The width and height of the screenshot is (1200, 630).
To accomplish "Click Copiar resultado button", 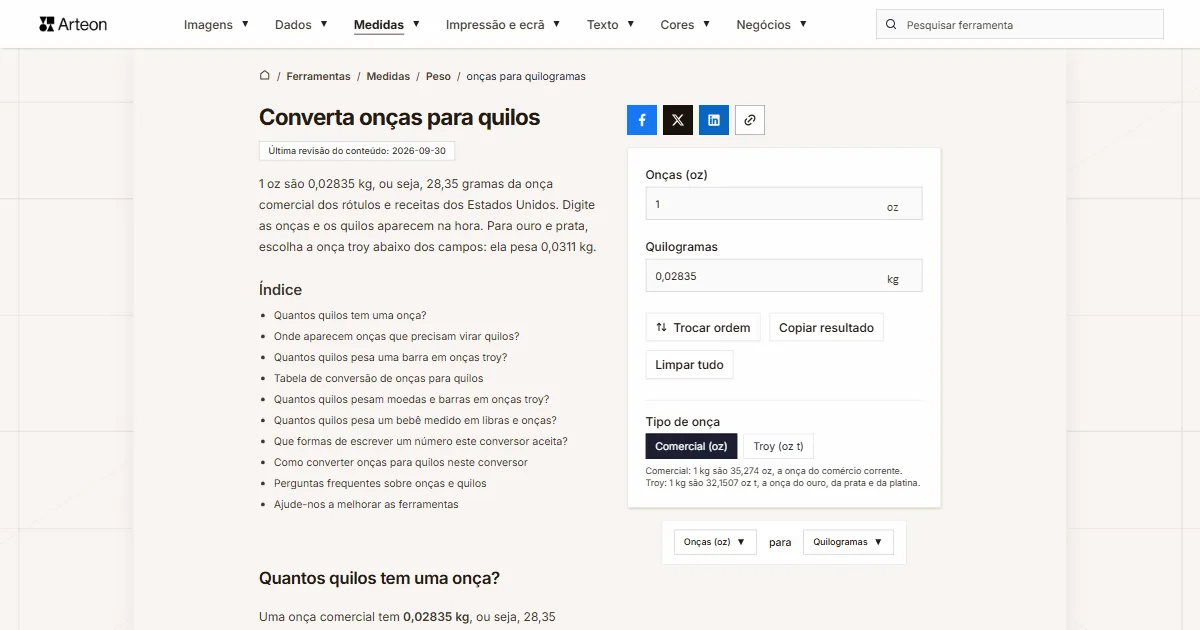I will pyautogui.click(x=826, y=327).
